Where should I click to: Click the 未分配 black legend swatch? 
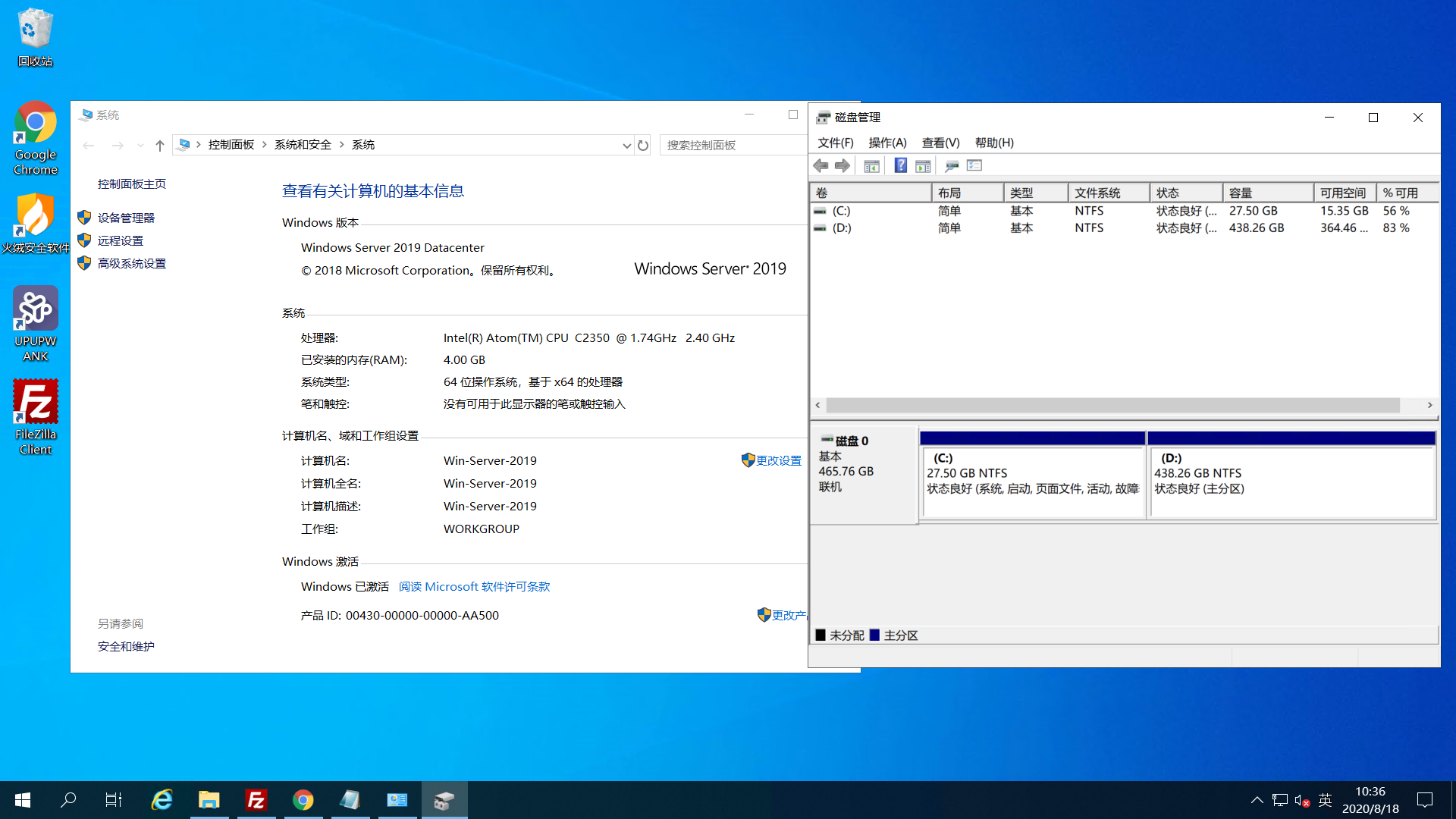click(820, 635)
